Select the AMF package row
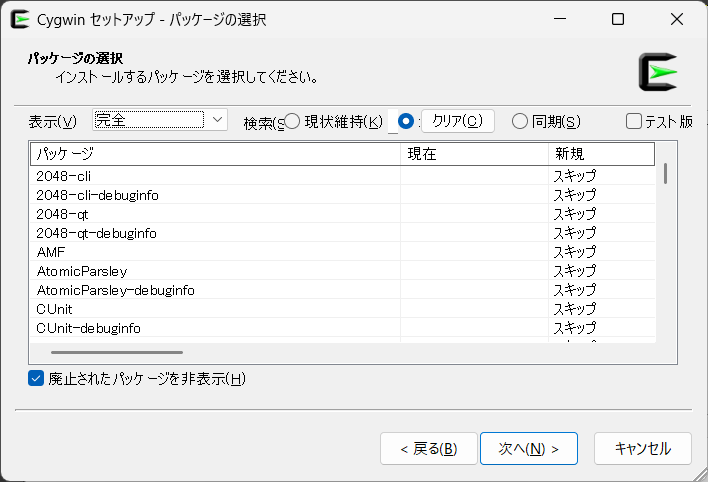This screenshot has height=482, width=708. (343, 252)
